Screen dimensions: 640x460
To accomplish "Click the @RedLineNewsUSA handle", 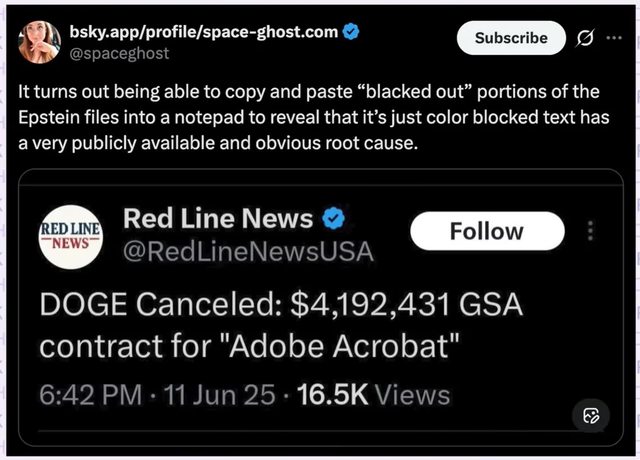I will point(248,251).
